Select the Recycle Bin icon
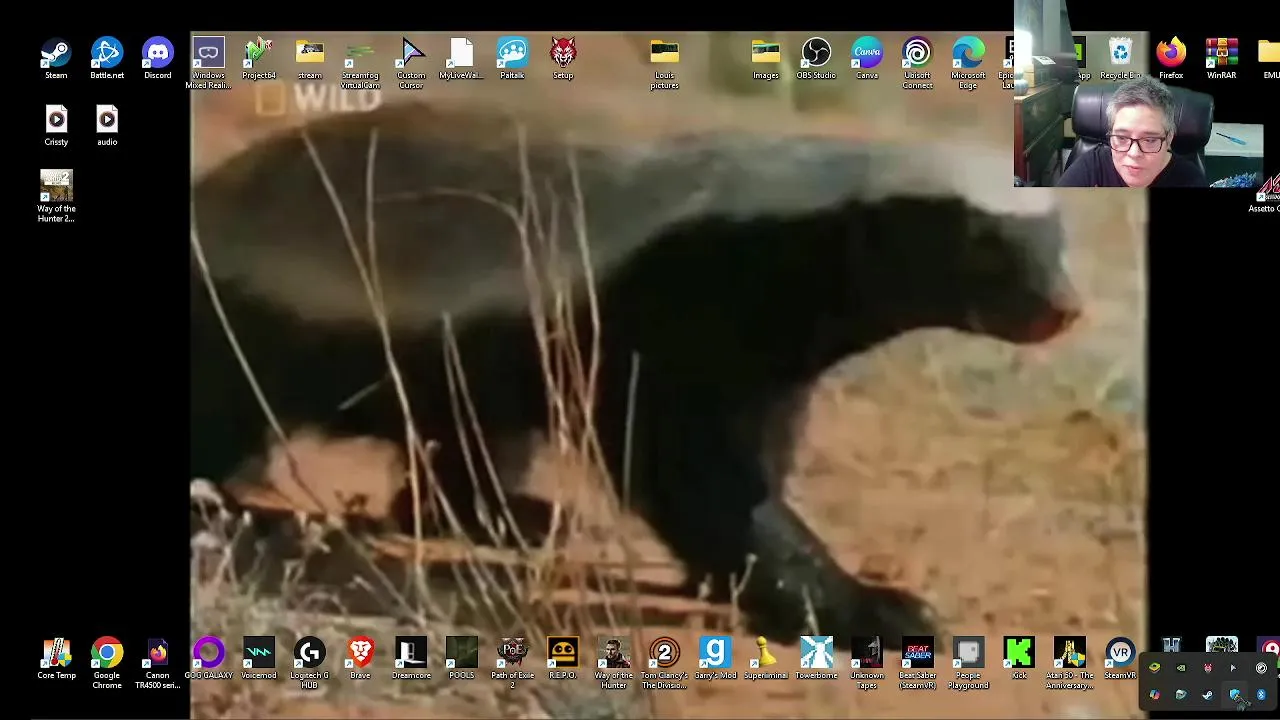Image resolution: width=1280 pixels, height=720 pixels. (x=1120, y=58)
